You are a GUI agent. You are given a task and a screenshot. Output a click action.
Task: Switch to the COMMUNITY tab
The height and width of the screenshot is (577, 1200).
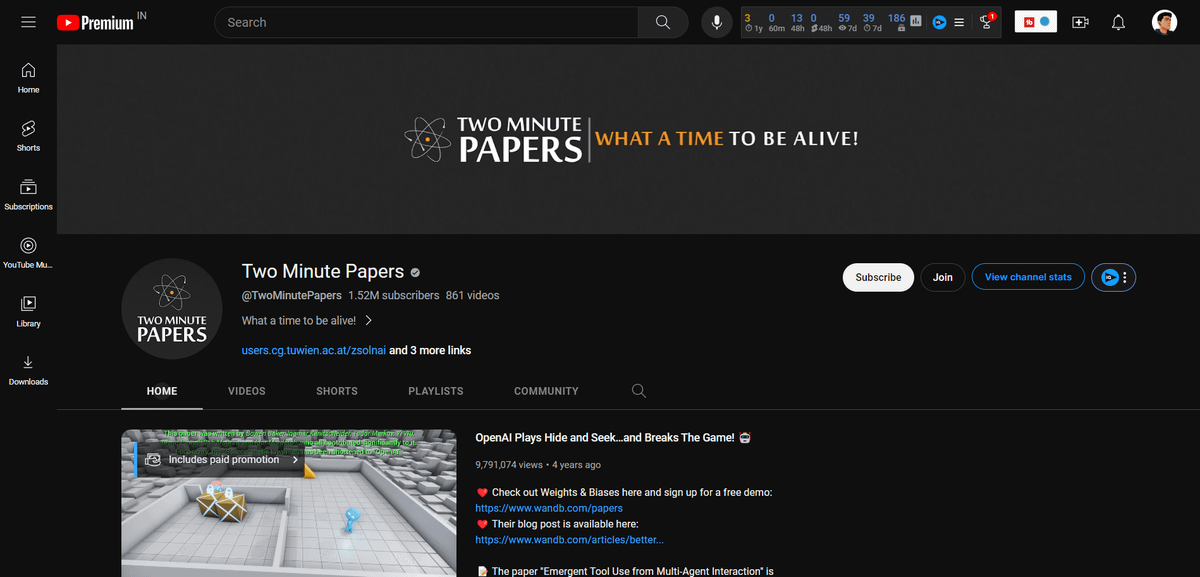pyautogui.click(x=546, y=391)
